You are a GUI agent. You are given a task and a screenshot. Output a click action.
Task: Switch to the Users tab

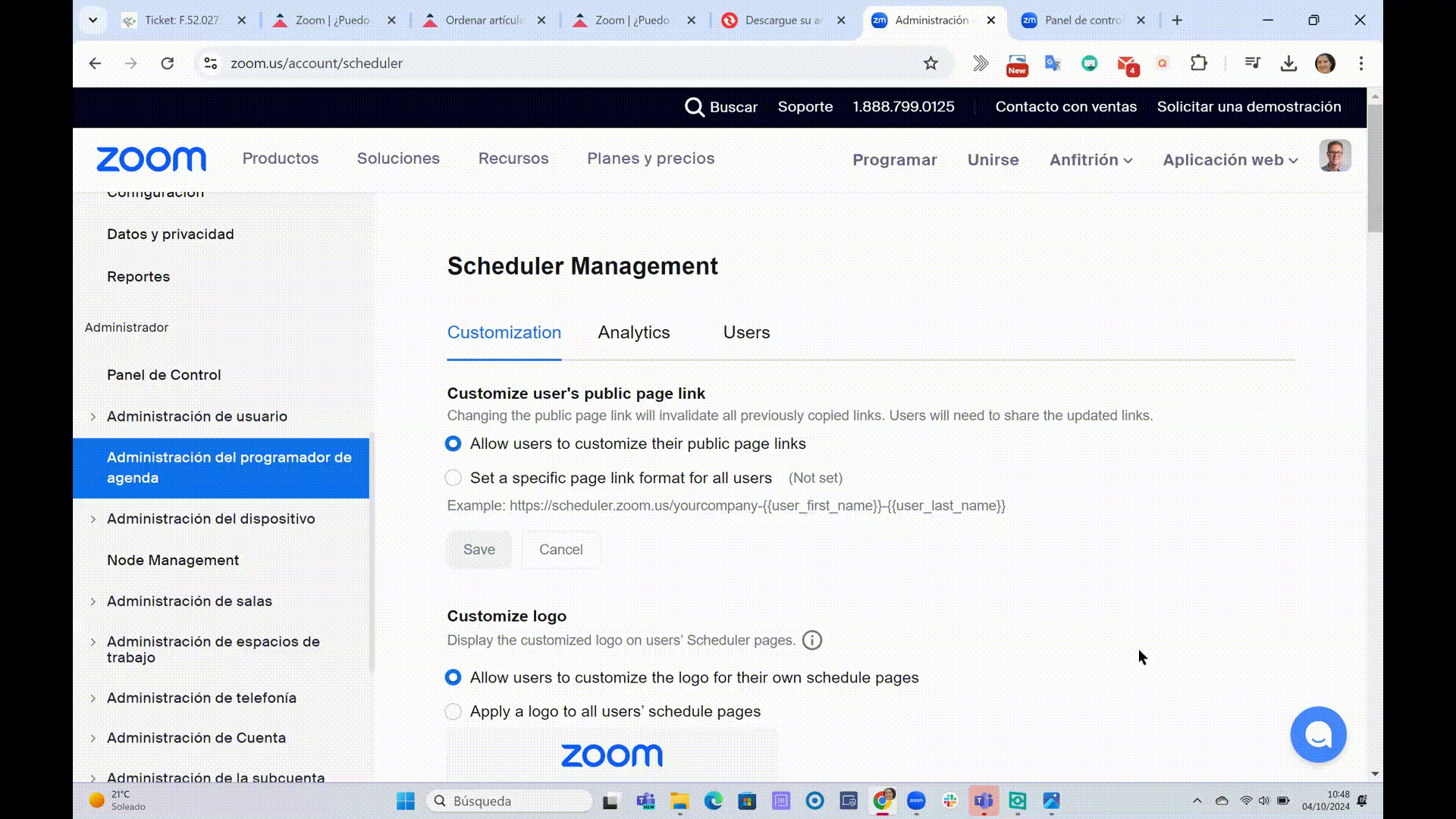pyautogui.click(x=746, y=332)
